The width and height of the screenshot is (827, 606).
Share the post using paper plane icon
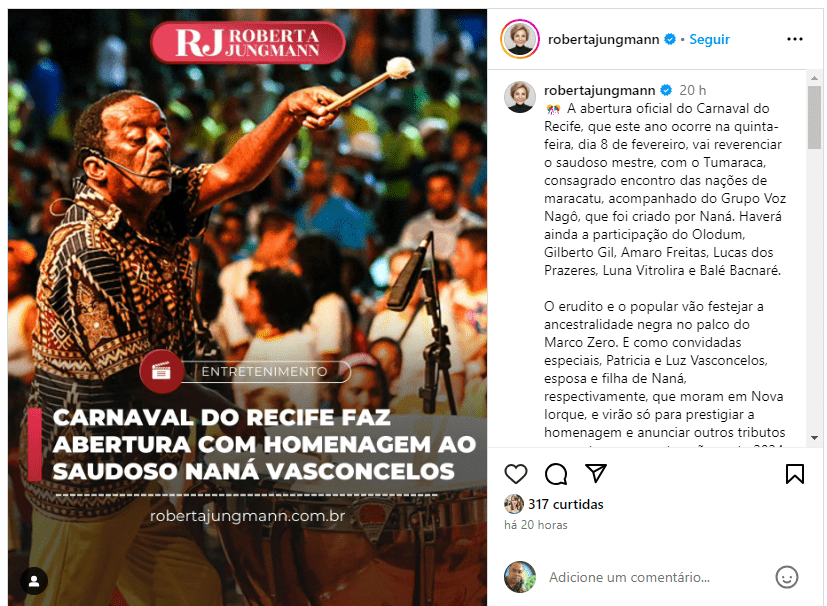596,473
